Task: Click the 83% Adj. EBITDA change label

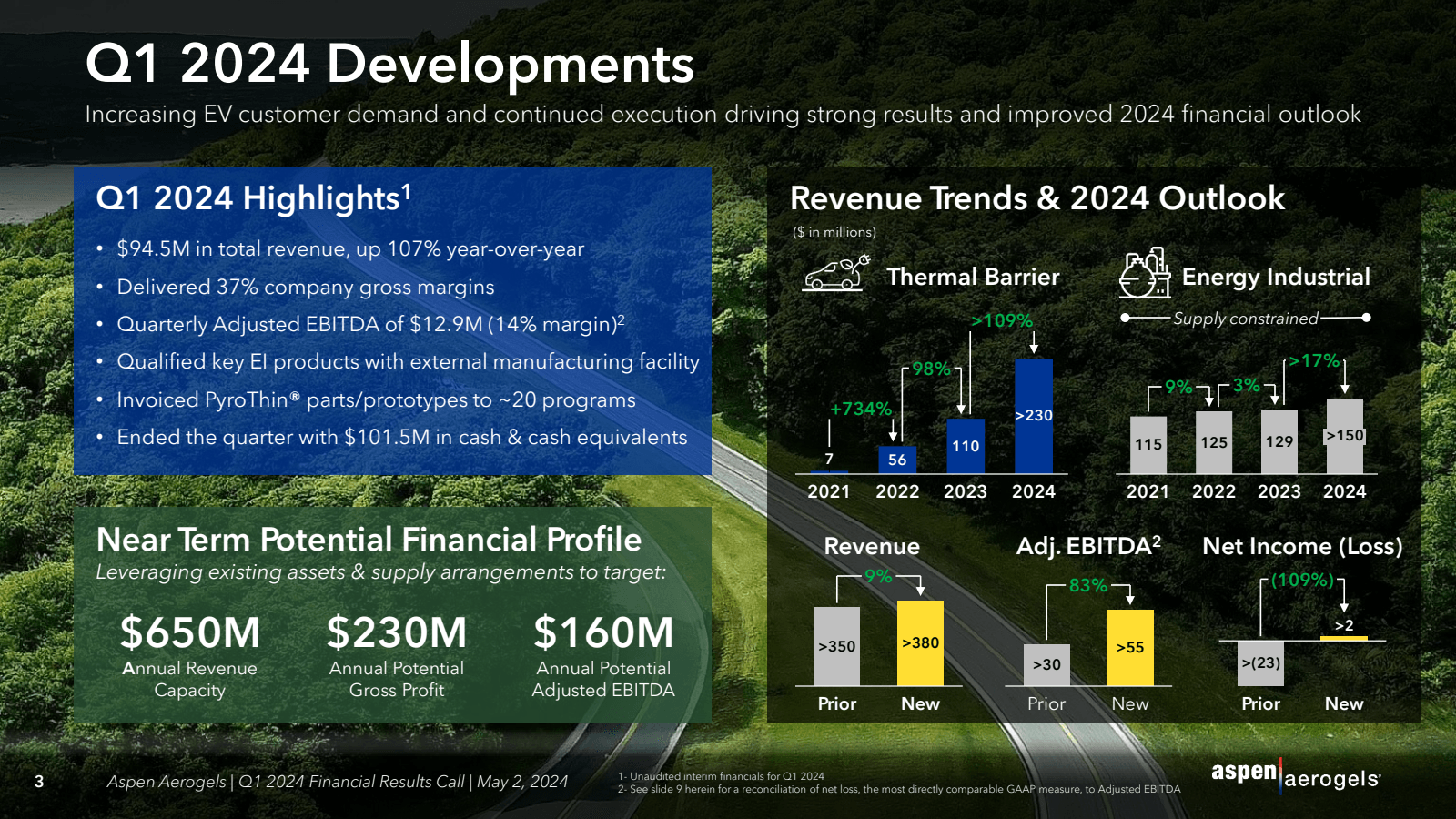Action: click(1088, 586)
